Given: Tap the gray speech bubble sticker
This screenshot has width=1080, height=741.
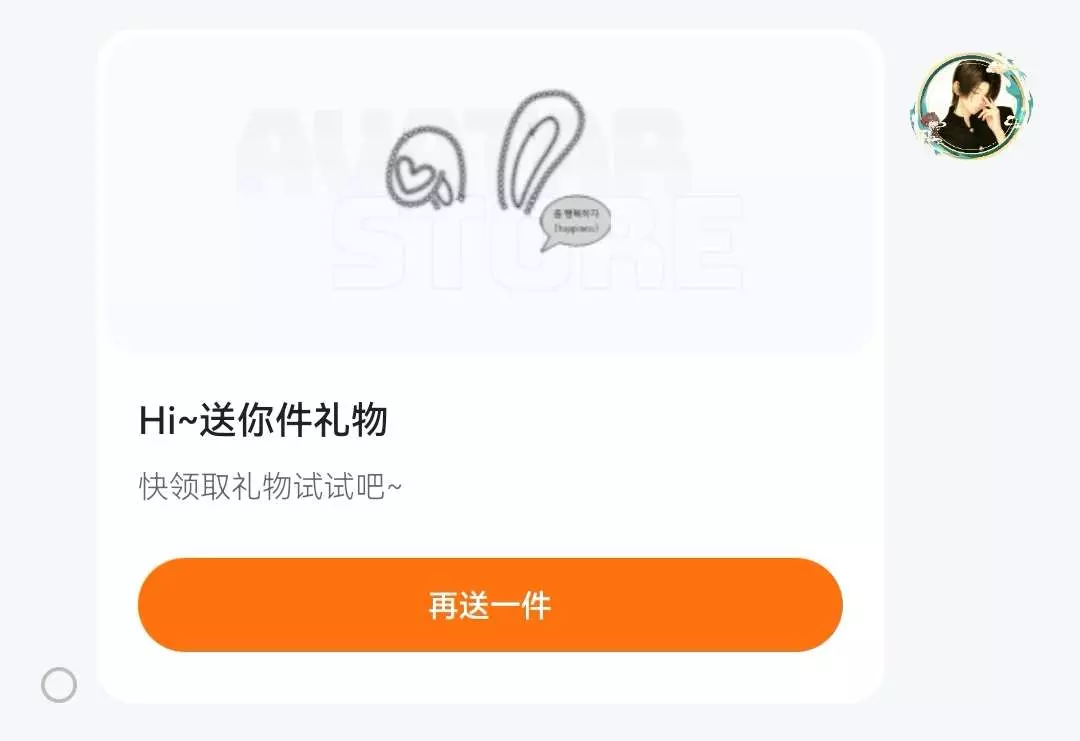Looking at the screenshot, I should click(x=575, y=222).
